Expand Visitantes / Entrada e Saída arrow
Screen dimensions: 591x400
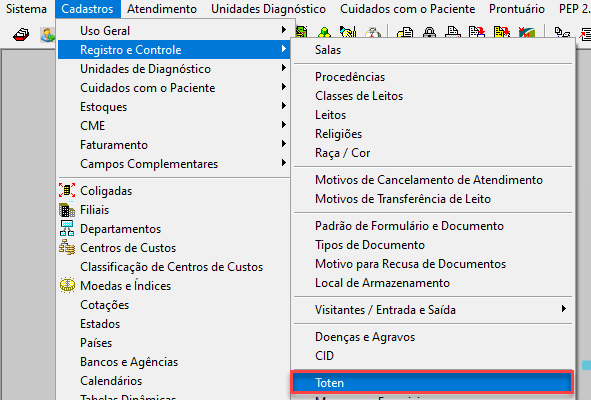(563, 309)
